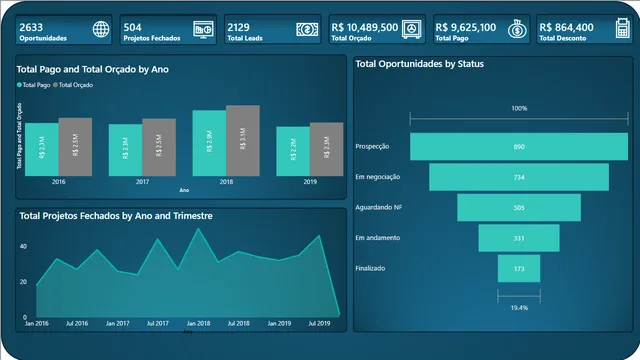Click the 19.4% label below the funnel

coord(519,308)
